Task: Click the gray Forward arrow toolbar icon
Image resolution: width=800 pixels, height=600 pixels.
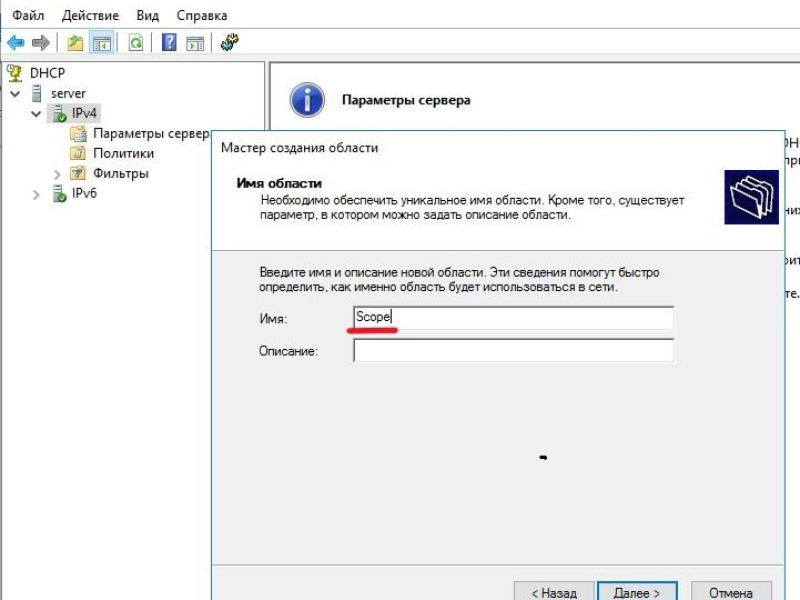Action: click(x=41, y=42)
